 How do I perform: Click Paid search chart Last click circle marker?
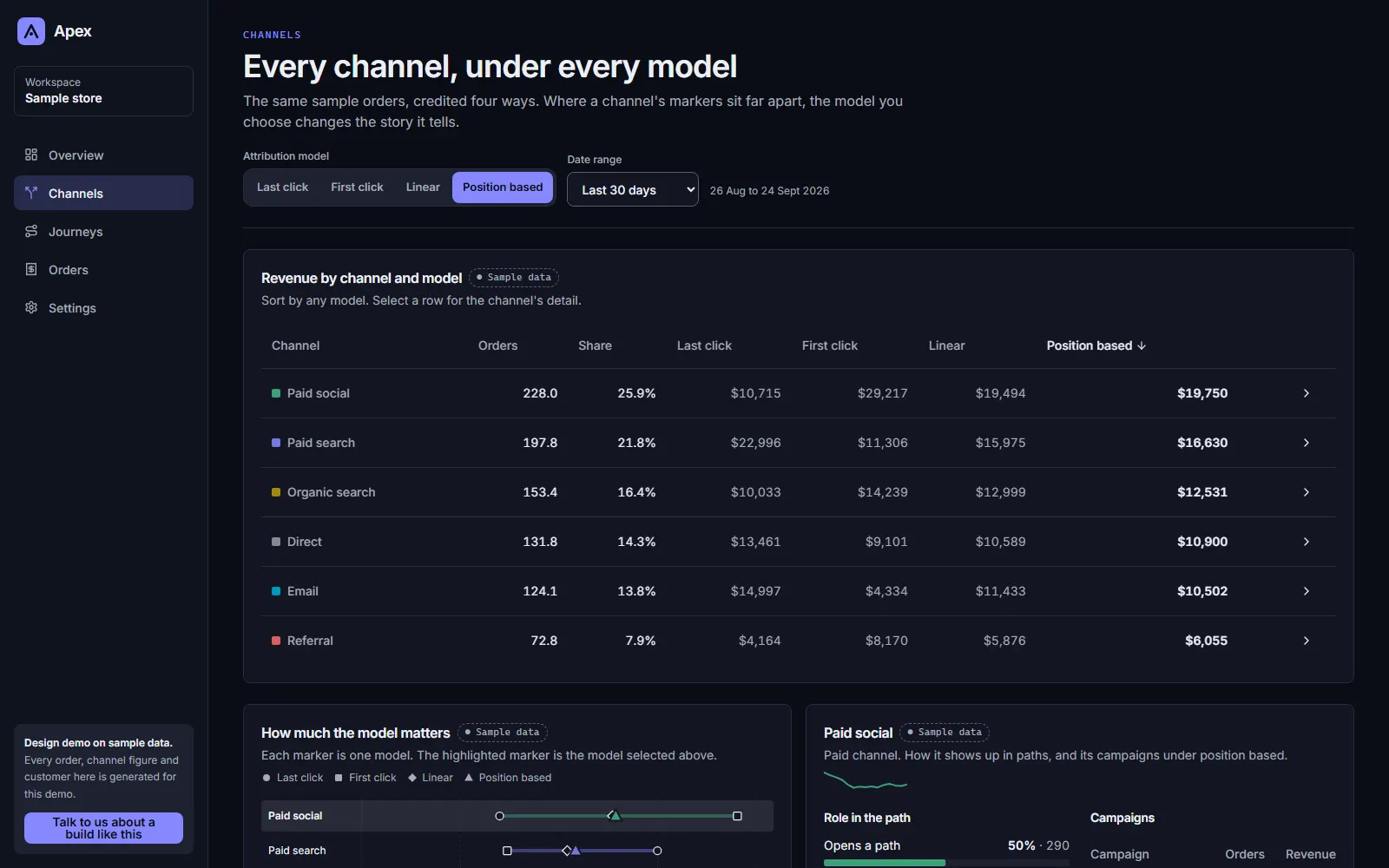[657, 851]
